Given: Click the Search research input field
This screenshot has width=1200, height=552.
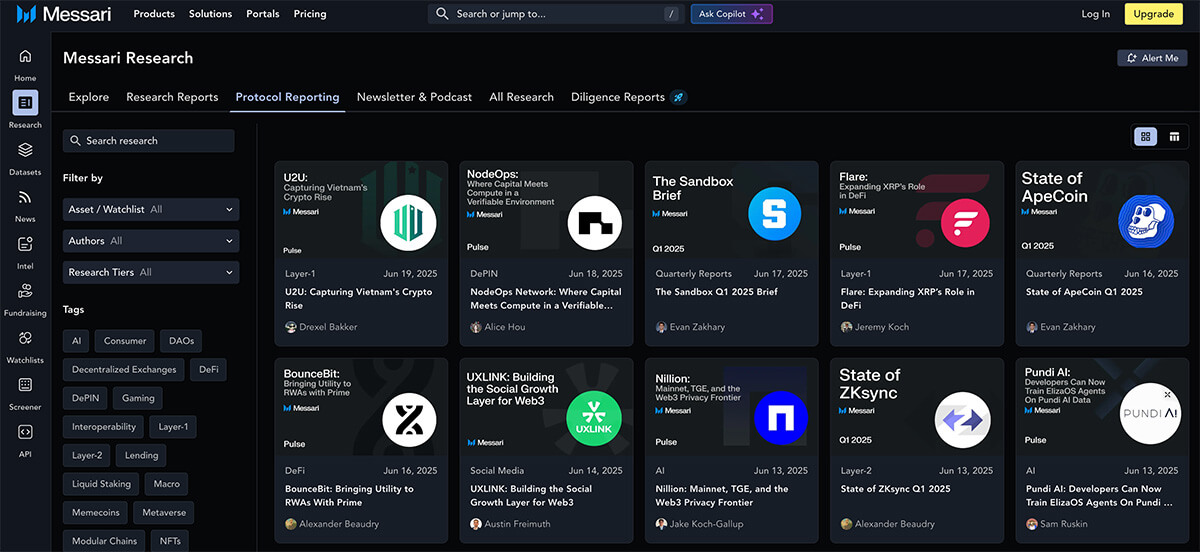Looking at the screenshot, I should click(149, 141).
